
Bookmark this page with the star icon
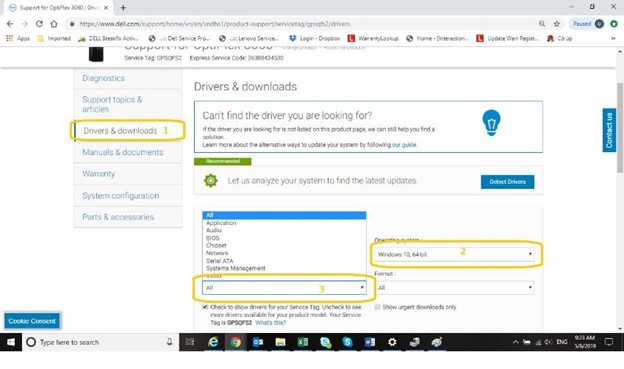(557, 24)
